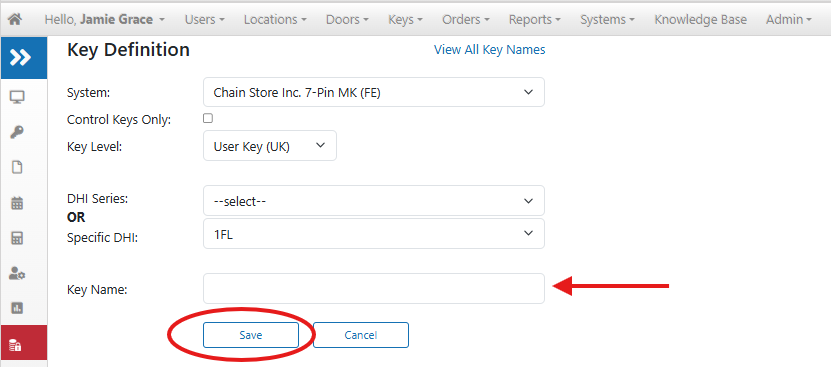This screenshot has height=367, width=831.
Task: Open the Keys menu
Action: coord(405,20)
